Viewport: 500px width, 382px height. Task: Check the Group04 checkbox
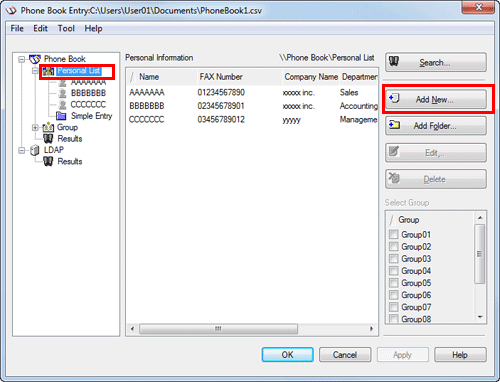coord(394,271)
